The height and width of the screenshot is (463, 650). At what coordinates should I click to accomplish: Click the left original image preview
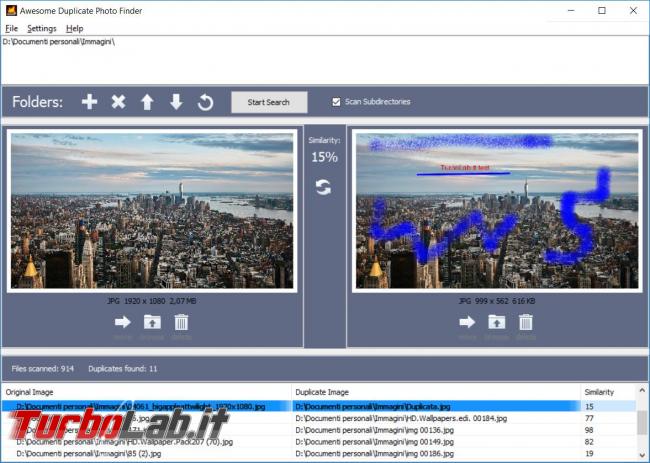point(152,211)
